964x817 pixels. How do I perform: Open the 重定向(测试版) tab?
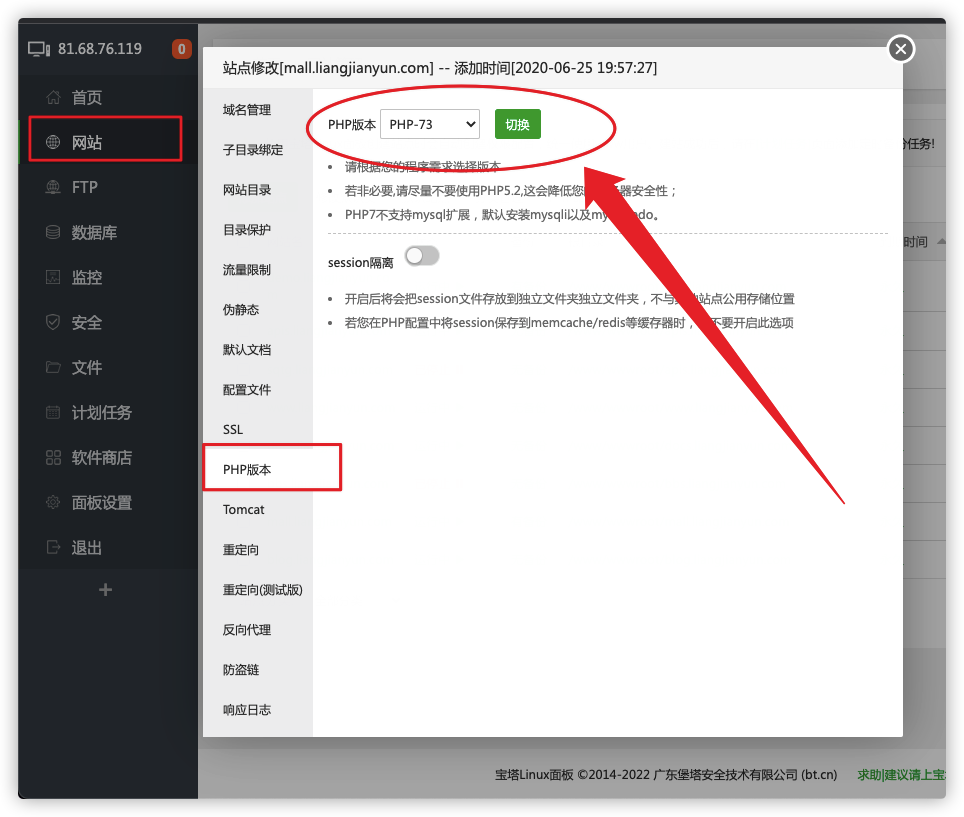[x=263, y=590]
